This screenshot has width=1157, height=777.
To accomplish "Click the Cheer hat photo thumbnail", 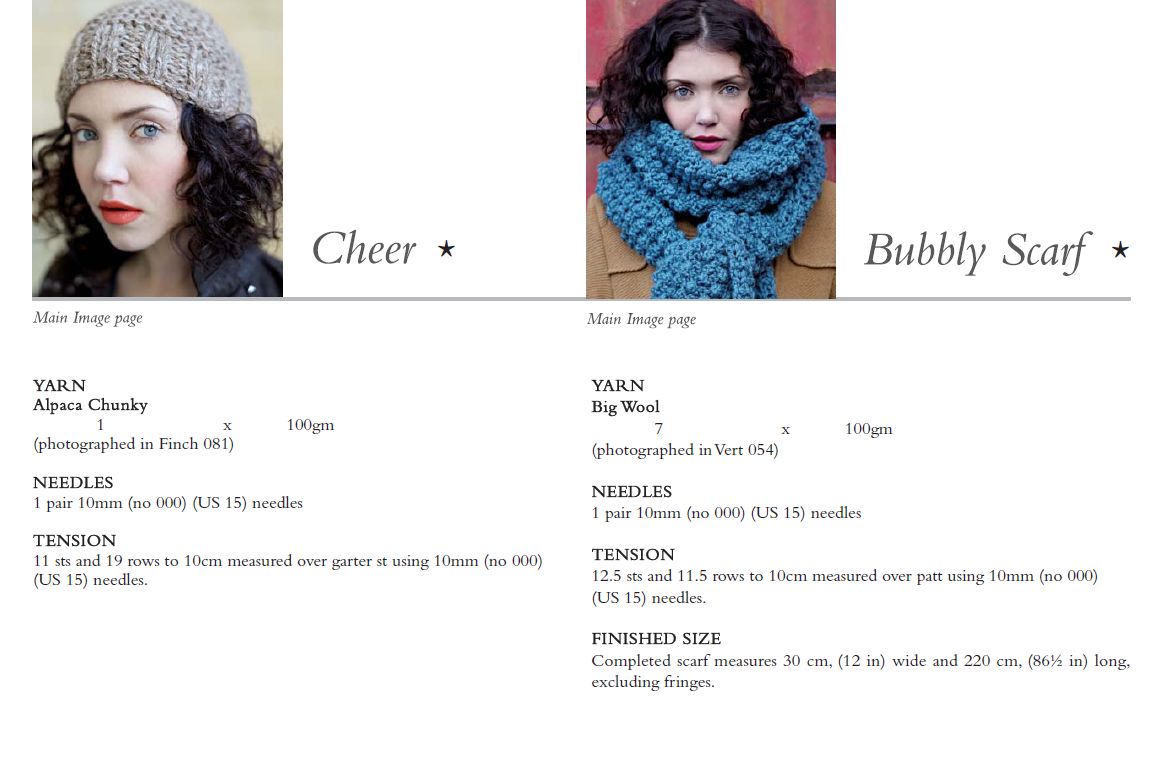I will pyautogui.click(x=157, y=148).
